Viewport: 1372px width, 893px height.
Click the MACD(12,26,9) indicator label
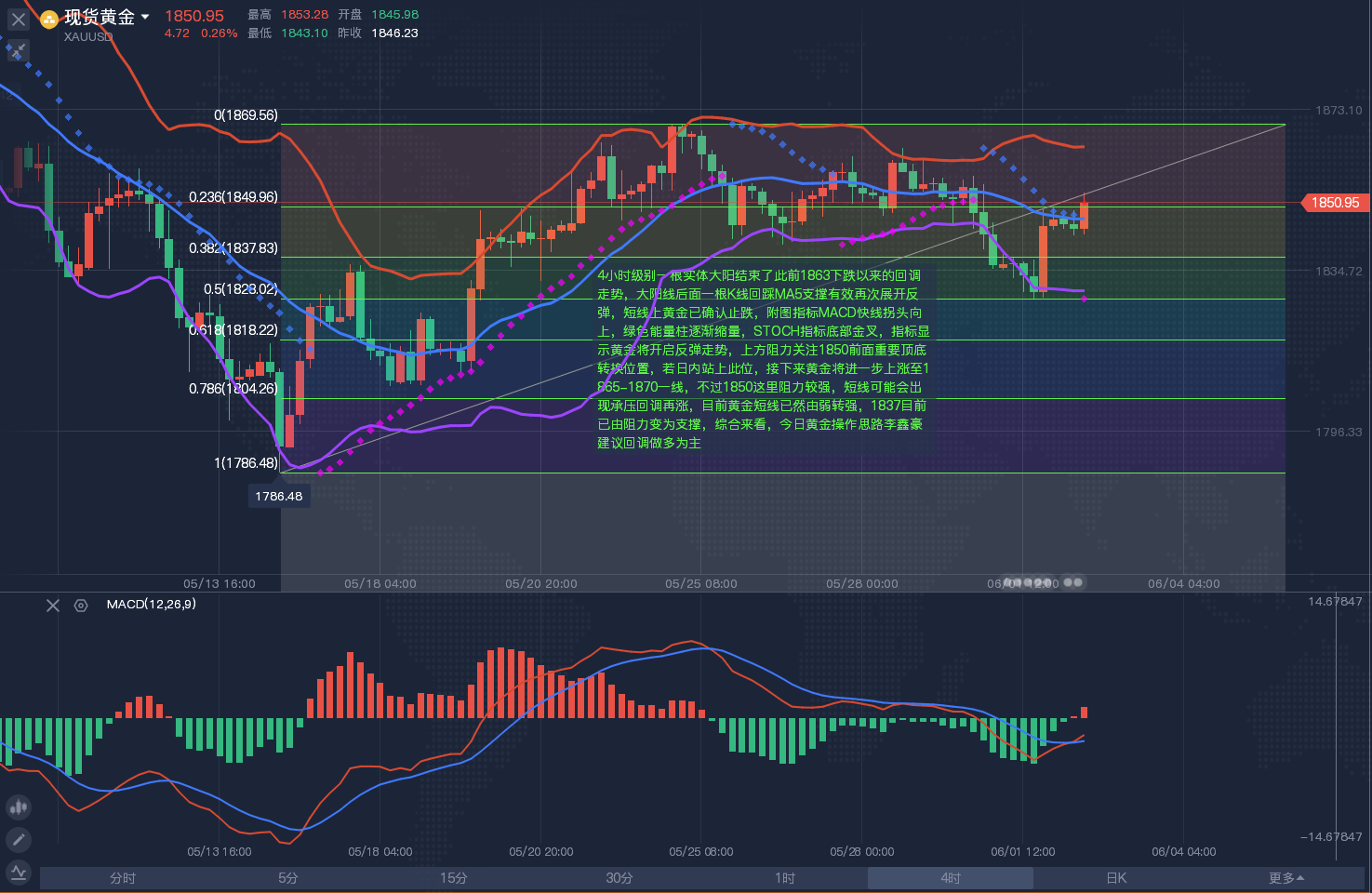tap(151, 605)
